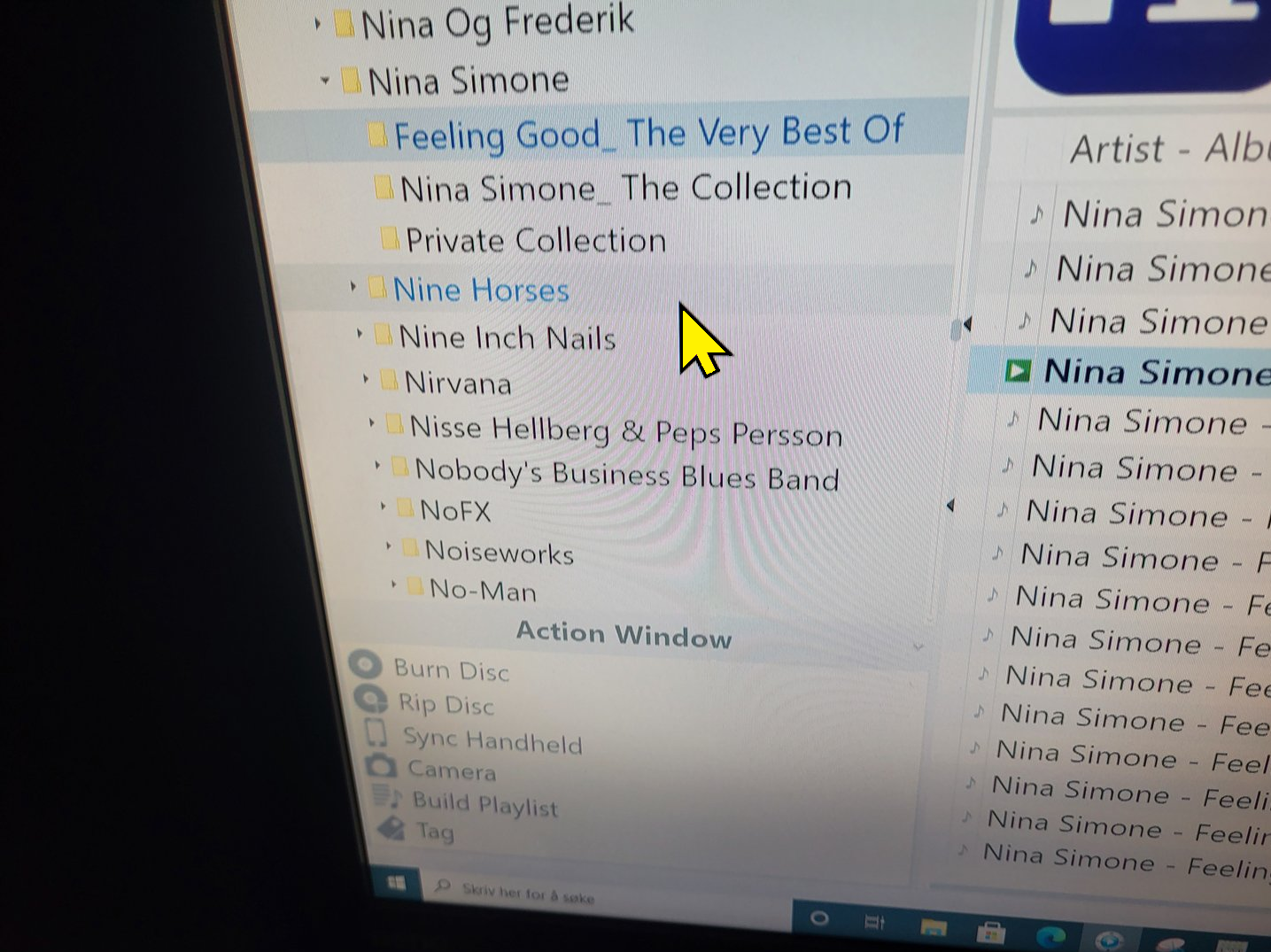Open File Explorer from the taskbar
This screenshot has height=952, width=1271.
(933, 927)
